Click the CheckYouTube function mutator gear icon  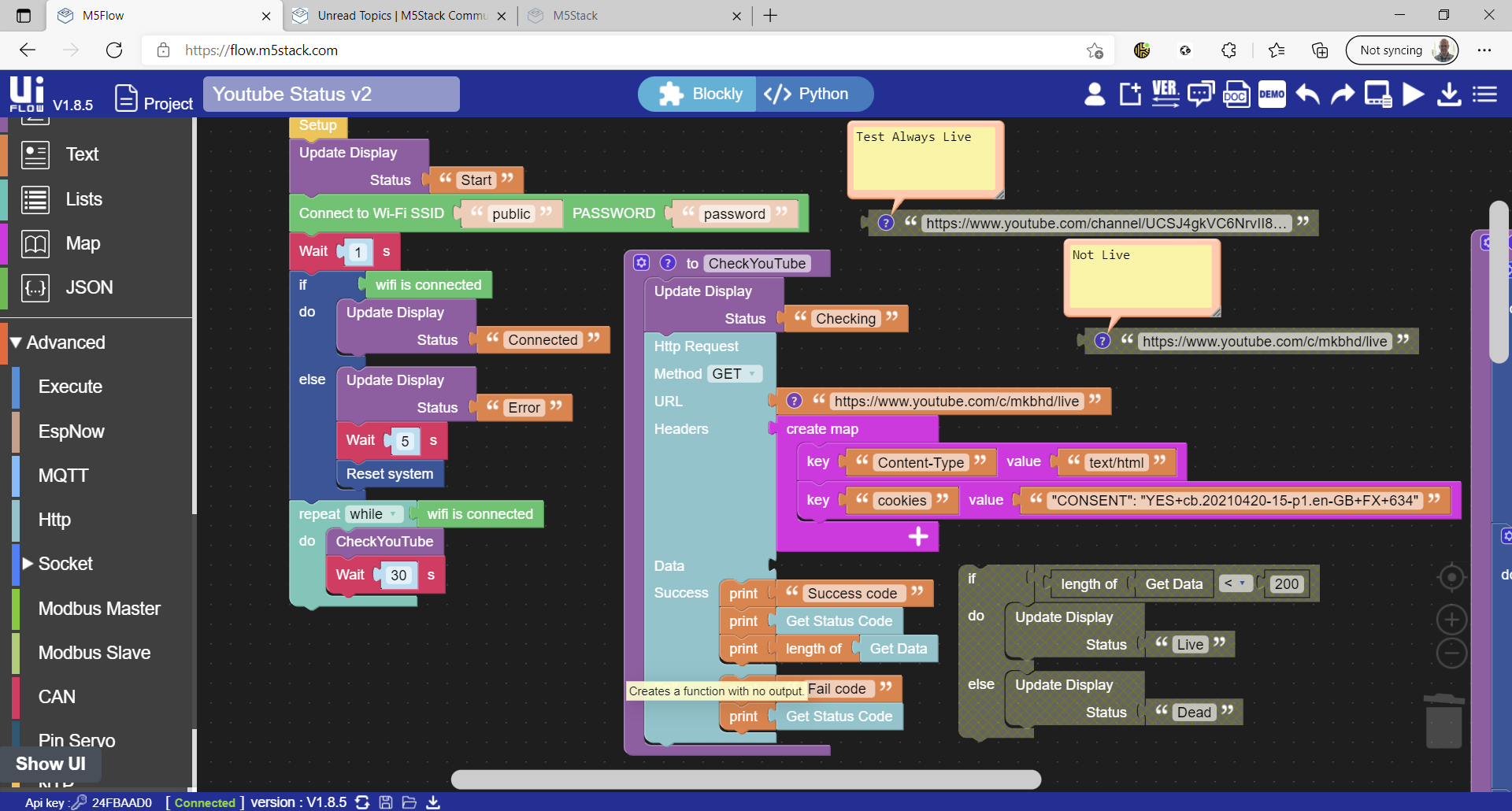[x=642, y=263]
